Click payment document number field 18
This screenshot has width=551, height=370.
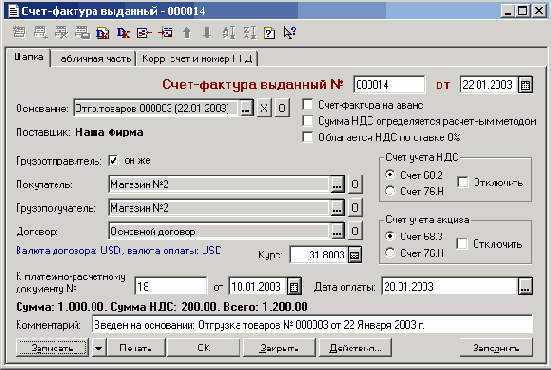pyautogui.click(x=171, y=287)
